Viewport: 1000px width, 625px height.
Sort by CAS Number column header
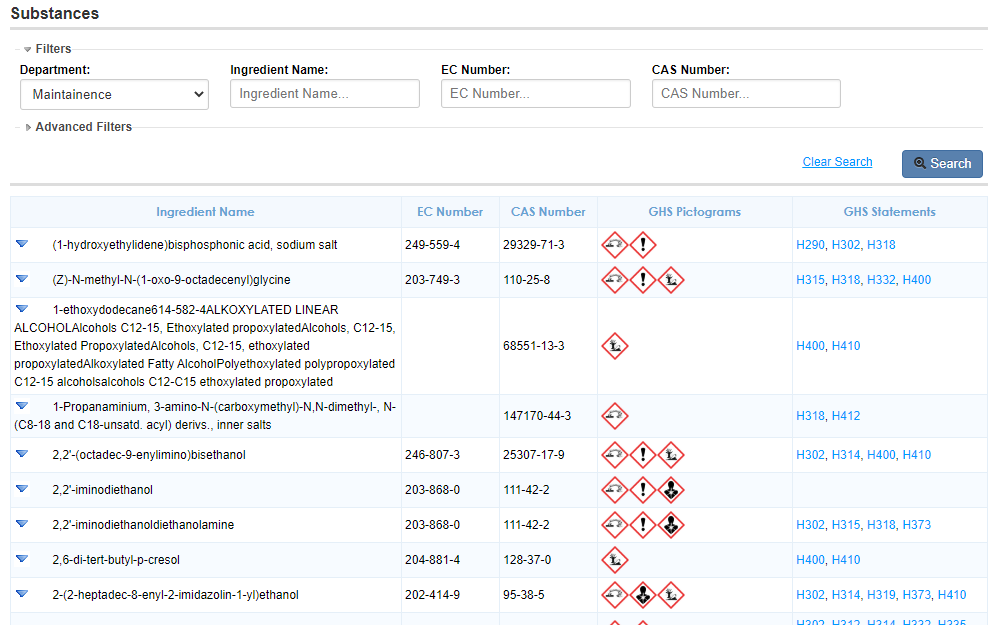tap(548, 212)
